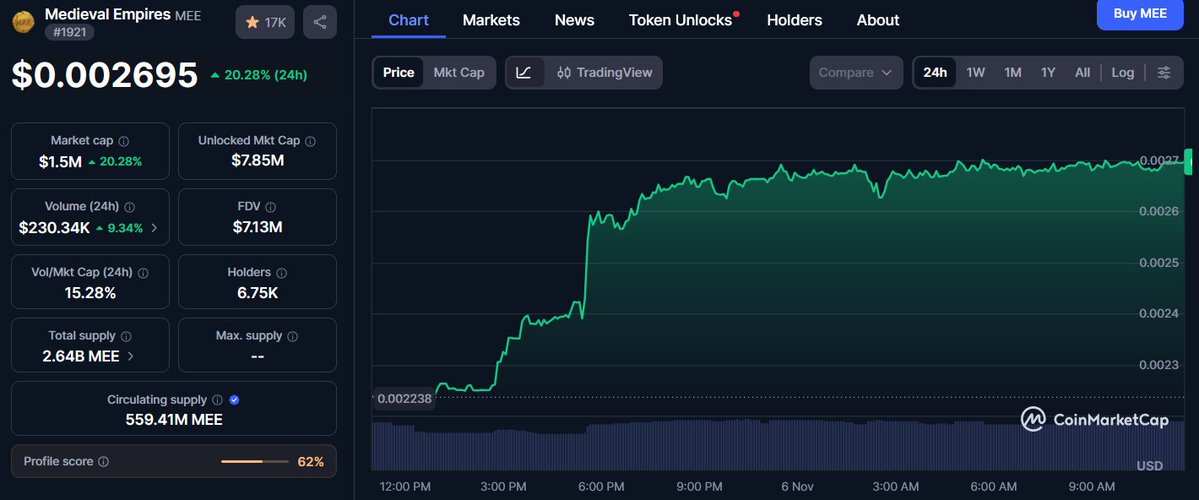Switch to line chart icon
This screenshot has width=1199, height=500.
(x=525, y=72)
